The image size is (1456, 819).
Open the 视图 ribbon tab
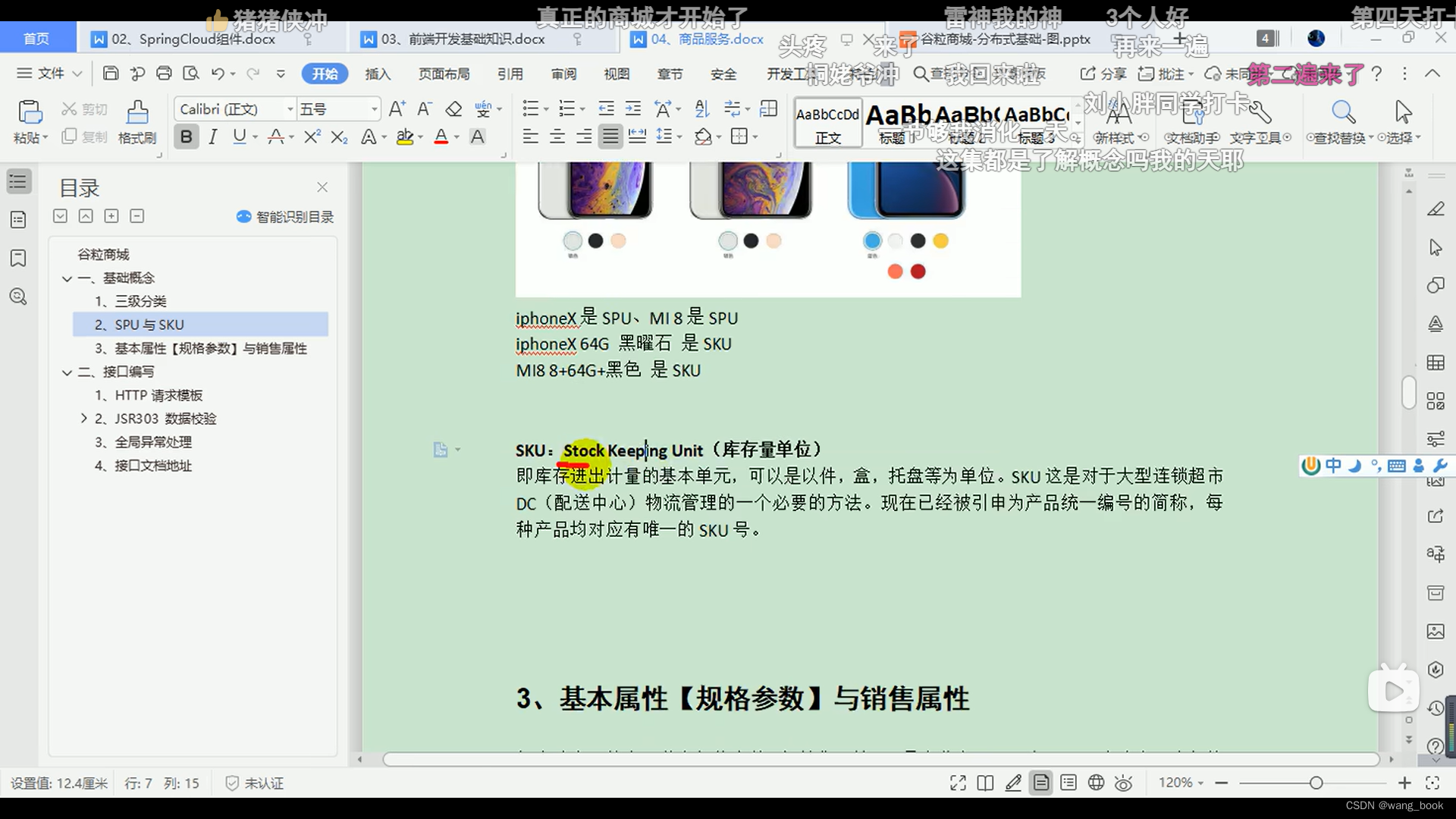[x=617, y=74]
